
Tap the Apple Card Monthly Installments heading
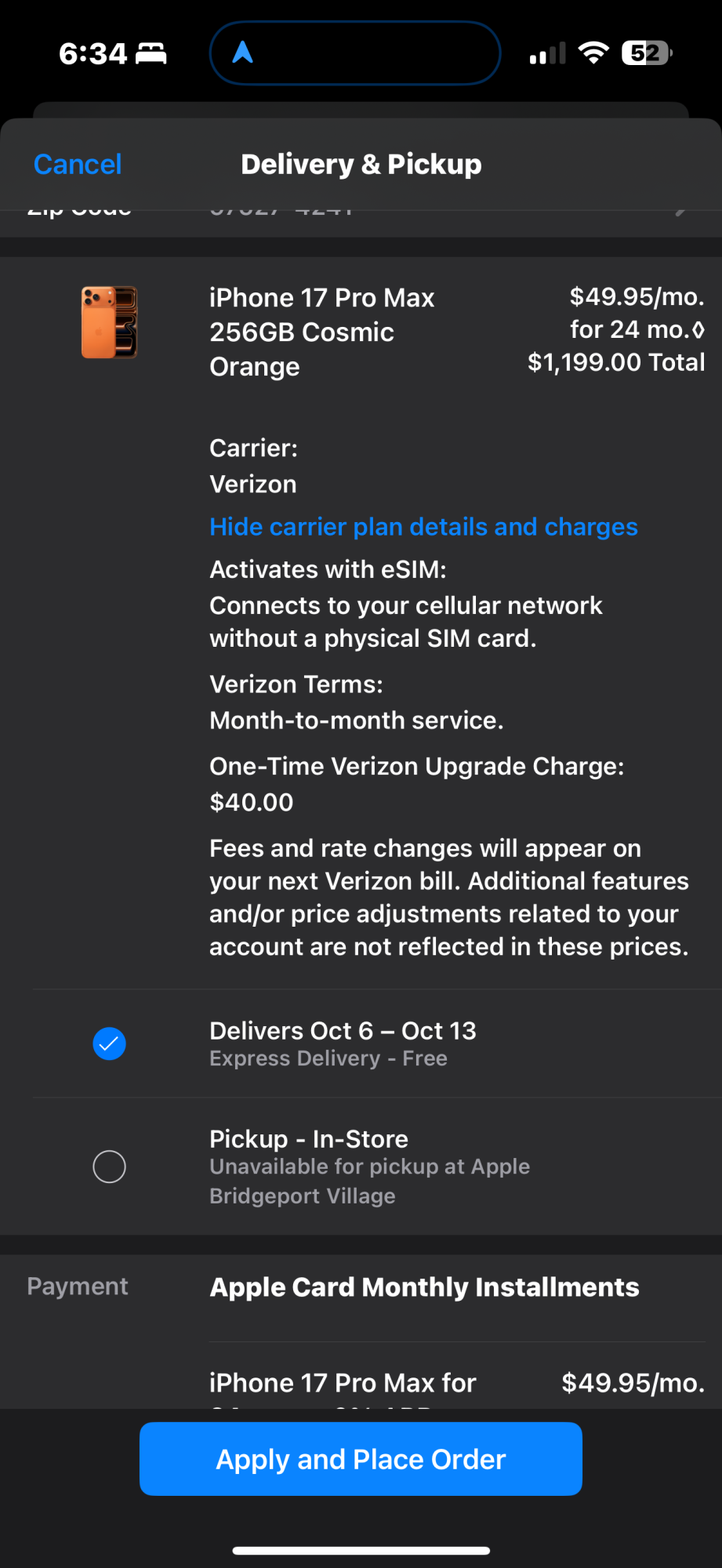click(x=424, y=1287)
